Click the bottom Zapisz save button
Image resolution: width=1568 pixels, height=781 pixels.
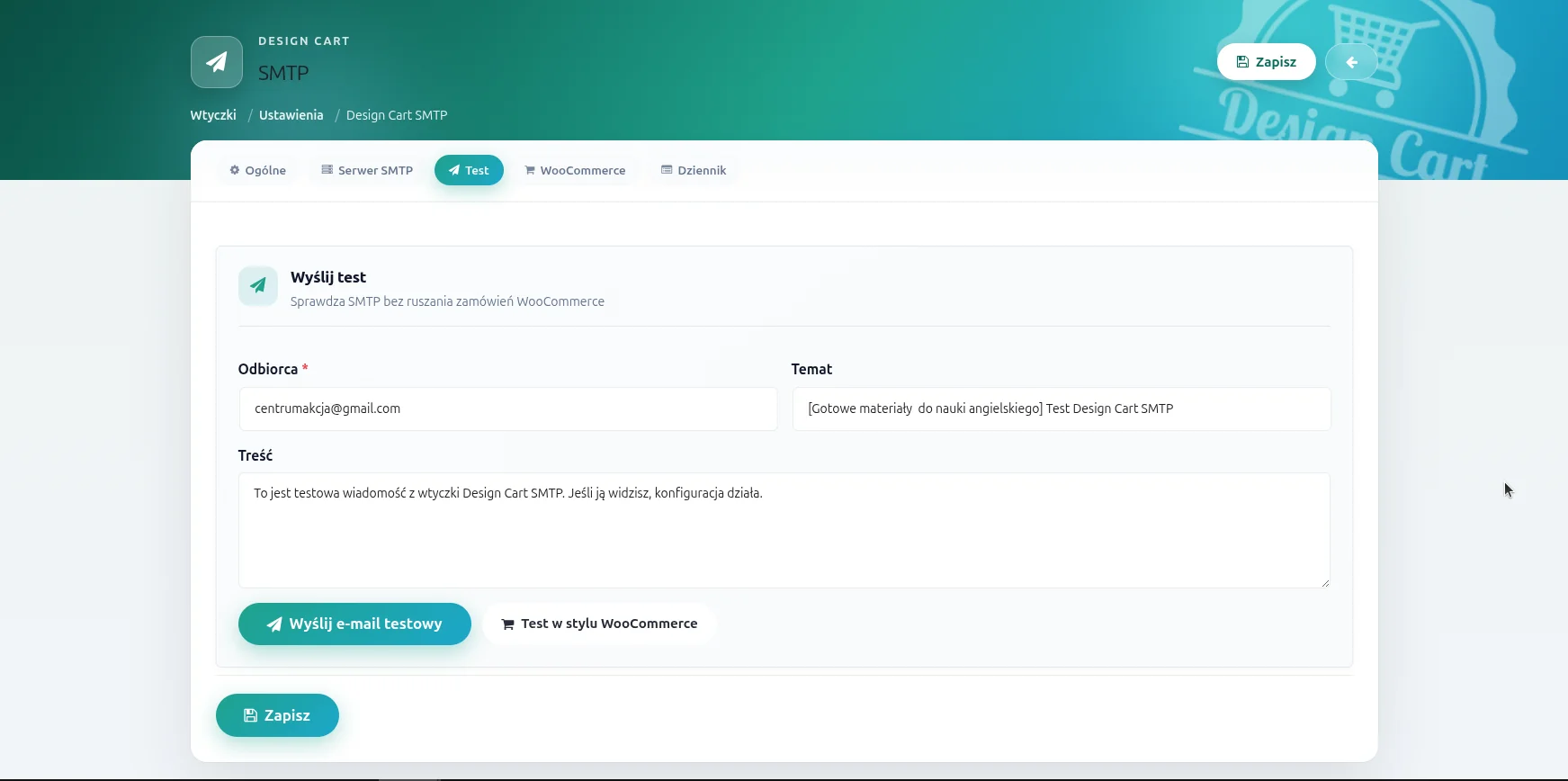(x=277, y=715)
